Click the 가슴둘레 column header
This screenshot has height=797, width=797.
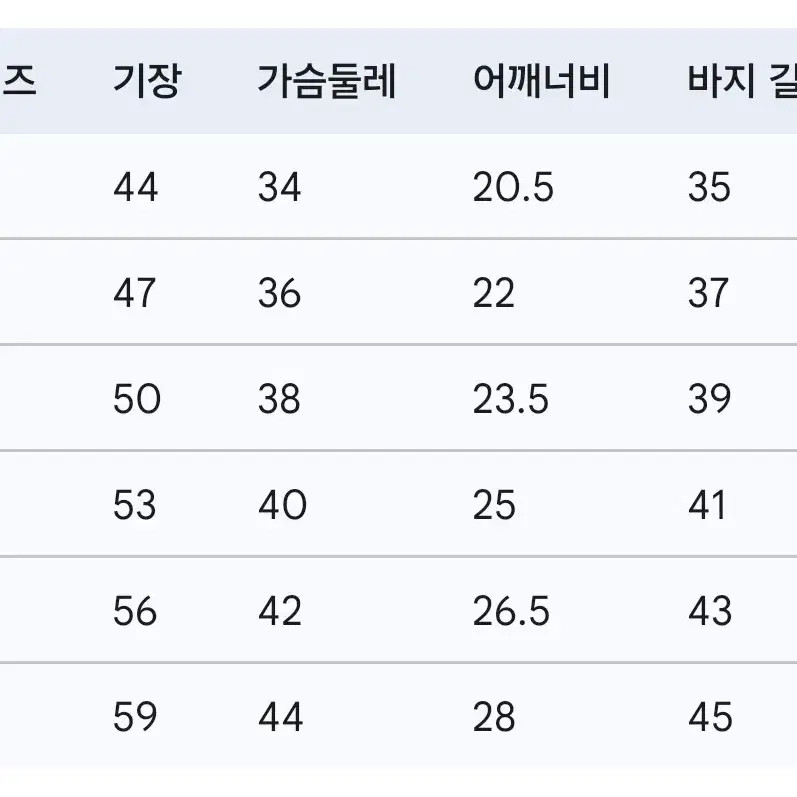click(326, 81)
